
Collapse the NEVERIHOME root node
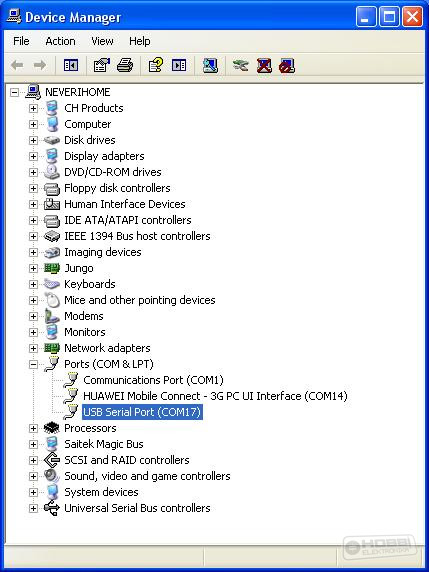(x=14, y=92)
